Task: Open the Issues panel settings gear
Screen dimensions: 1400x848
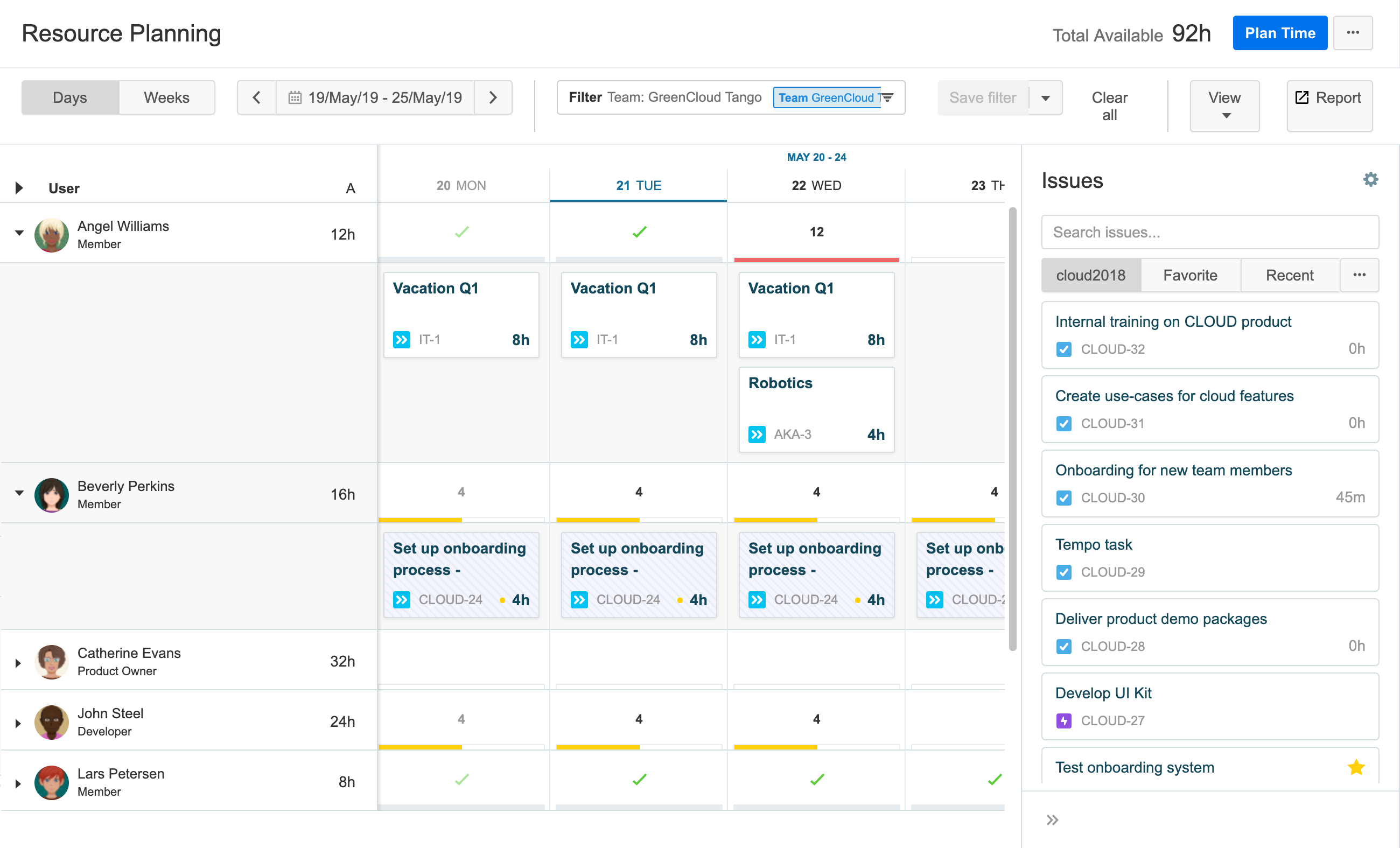Action: [x=1370, y=179]
